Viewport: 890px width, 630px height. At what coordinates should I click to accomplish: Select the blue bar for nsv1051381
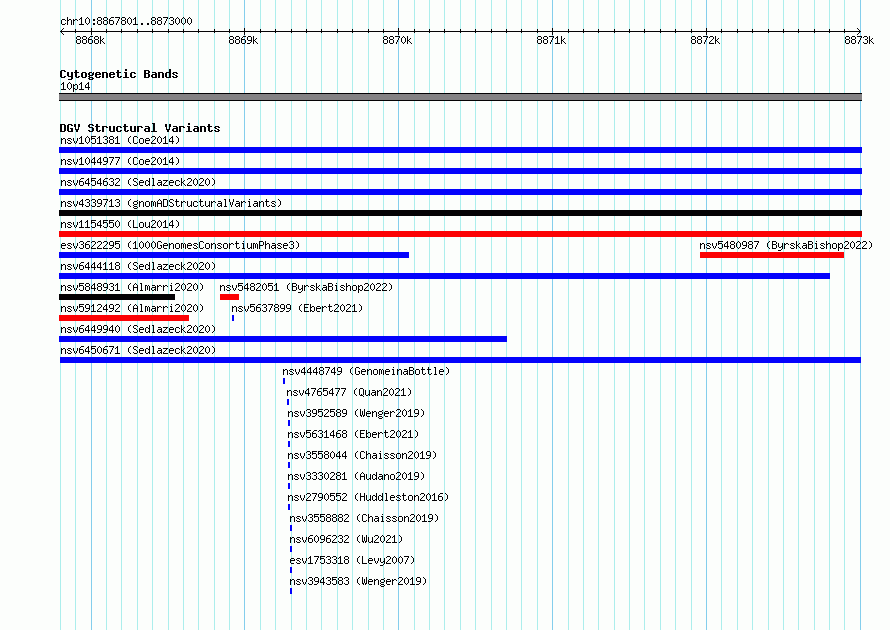pos(460,150)
